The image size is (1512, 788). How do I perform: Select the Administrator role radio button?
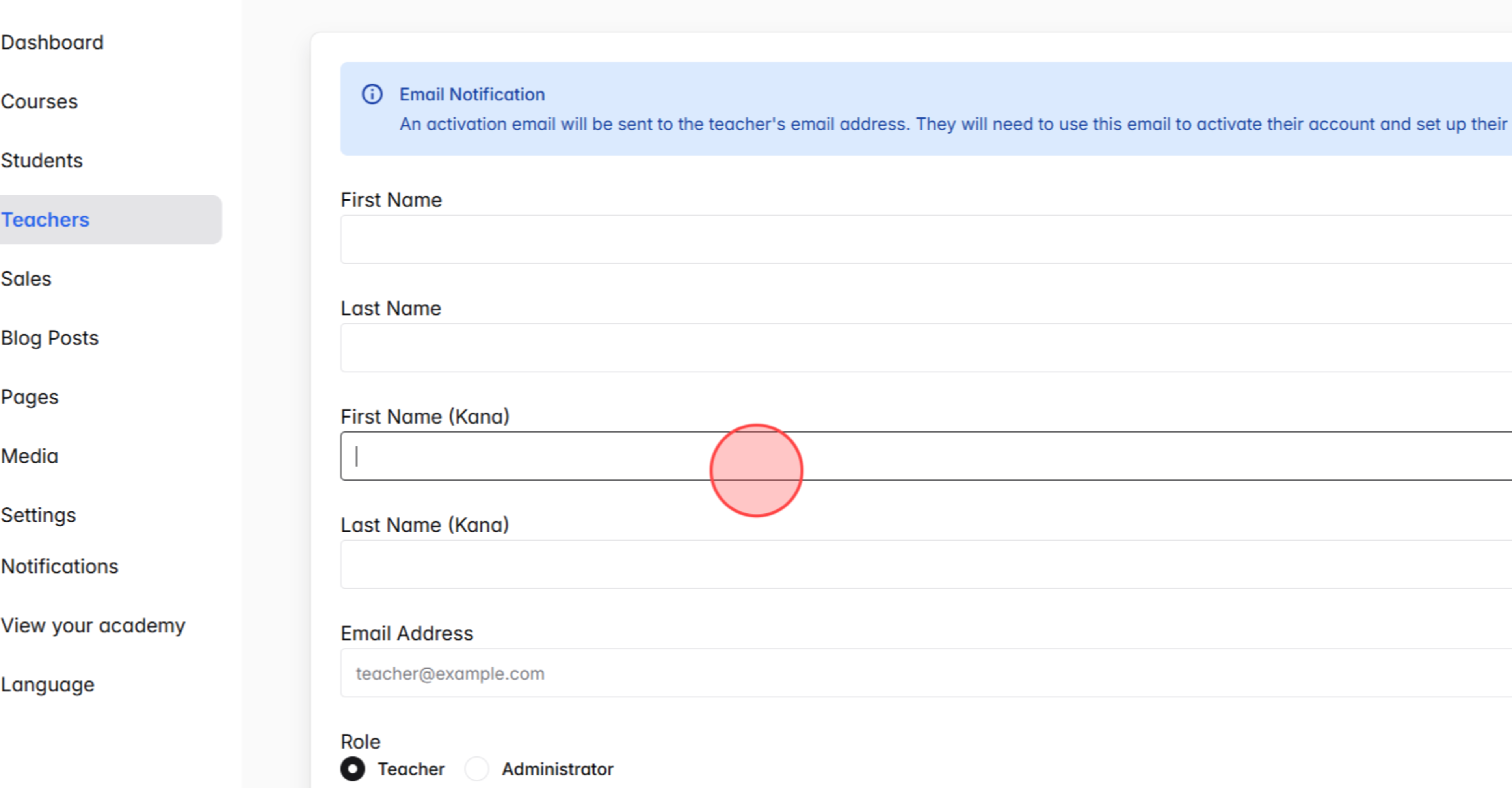click(476, 769)
